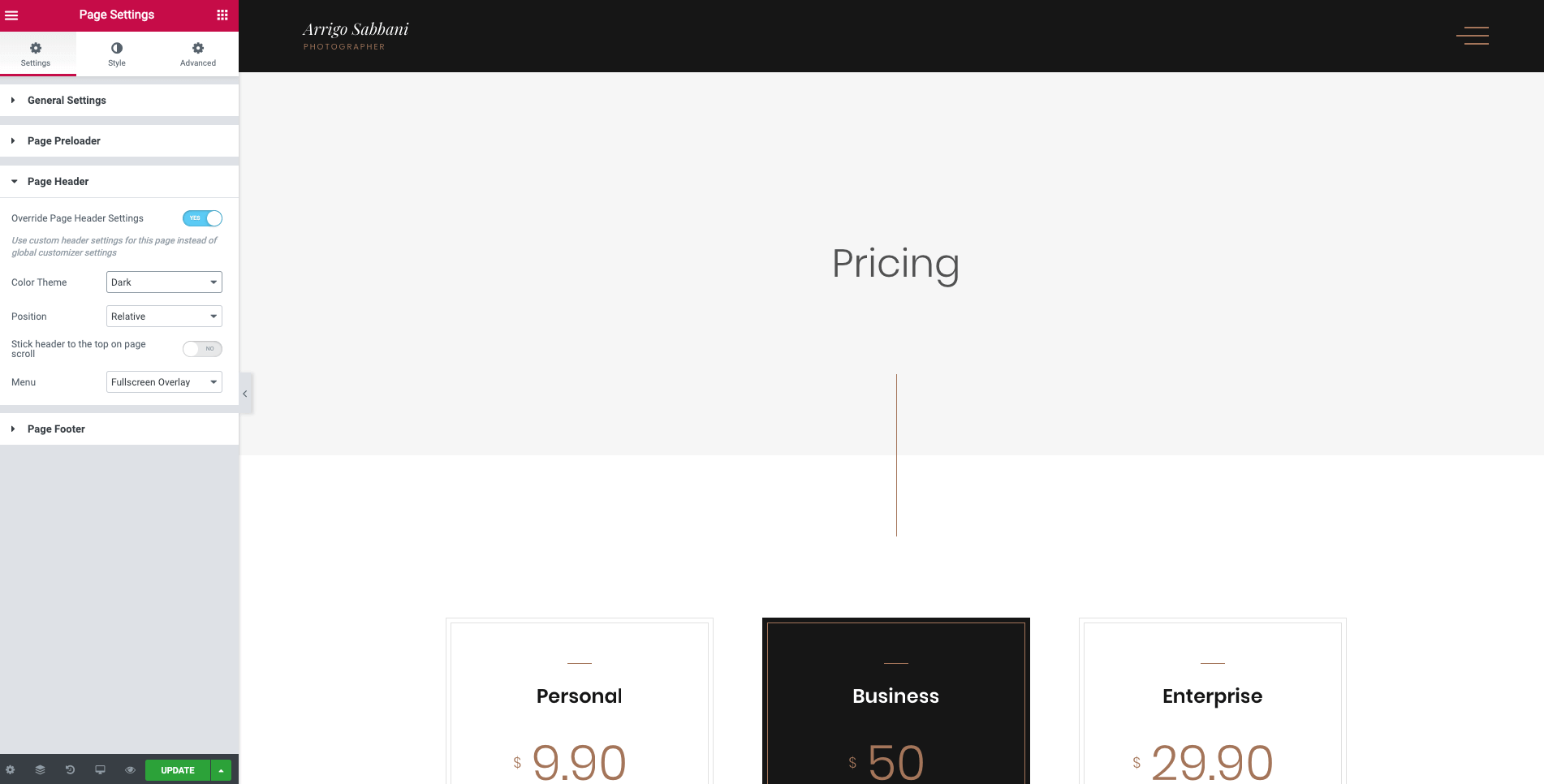Enable stick header on page scroll
The height and width of the screenshot is (784, 1544).
[x=202, y=349]
